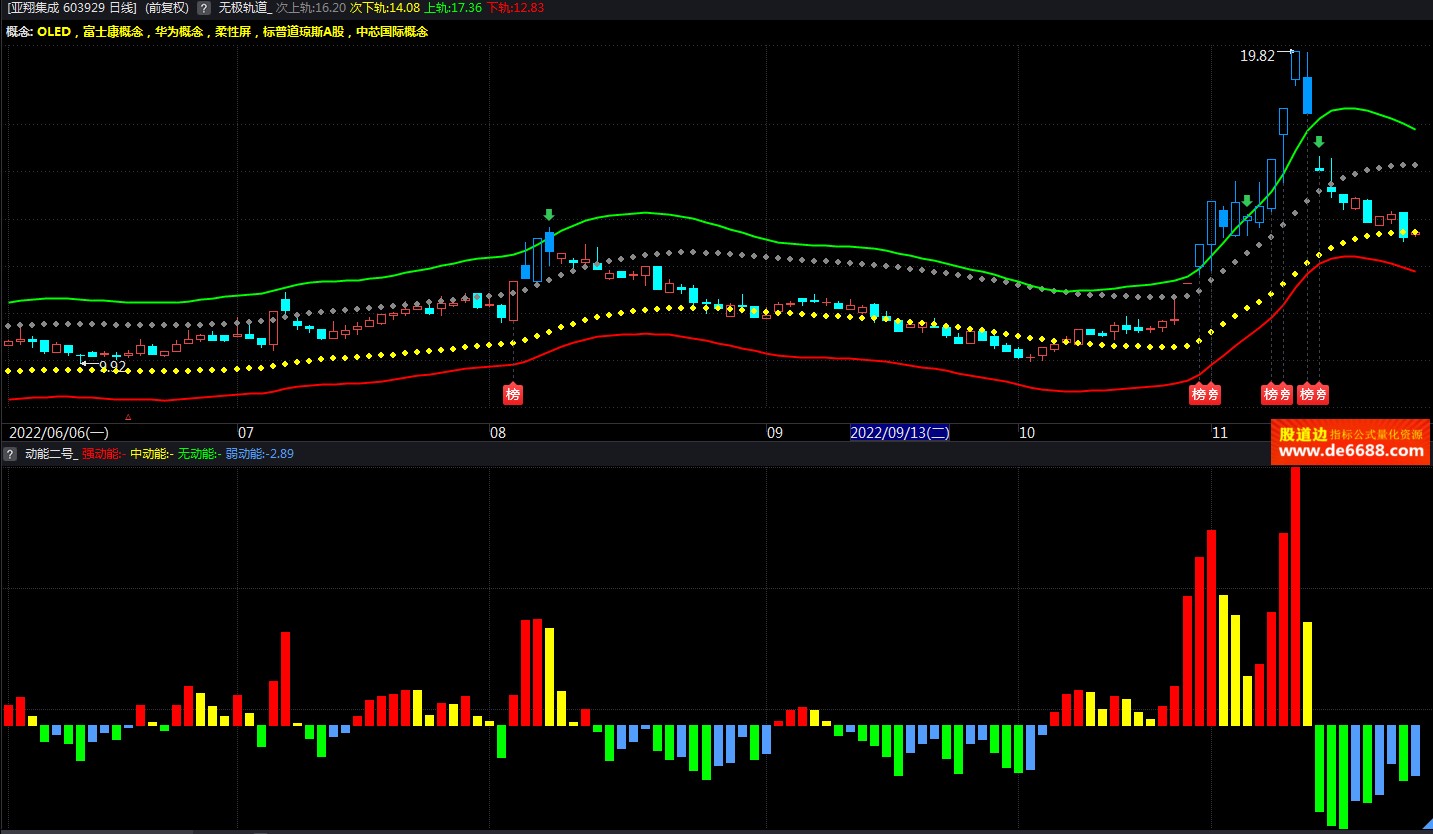Open the 前复权 price adjustment selector
Viewport: 1433px width, 834px height.
point(167,7)
